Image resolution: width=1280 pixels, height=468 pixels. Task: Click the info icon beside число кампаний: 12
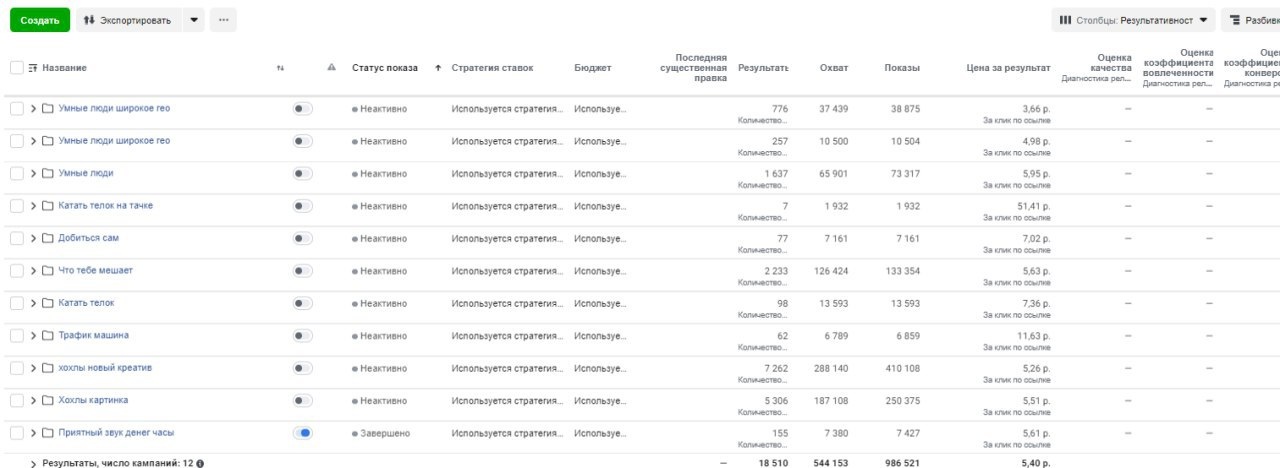(x=200, y=464)
